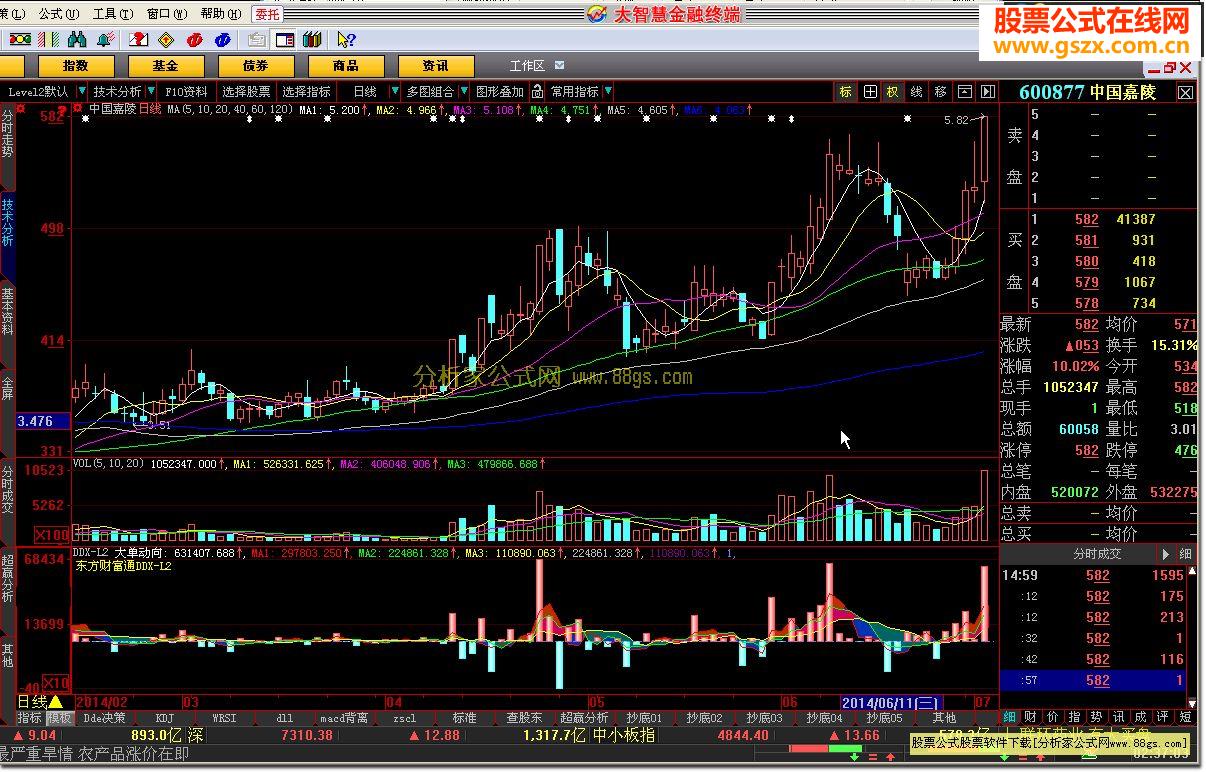Click the window layout toolbar icon
Viewport: 1206px width, 772px height.
pos(285,40)
